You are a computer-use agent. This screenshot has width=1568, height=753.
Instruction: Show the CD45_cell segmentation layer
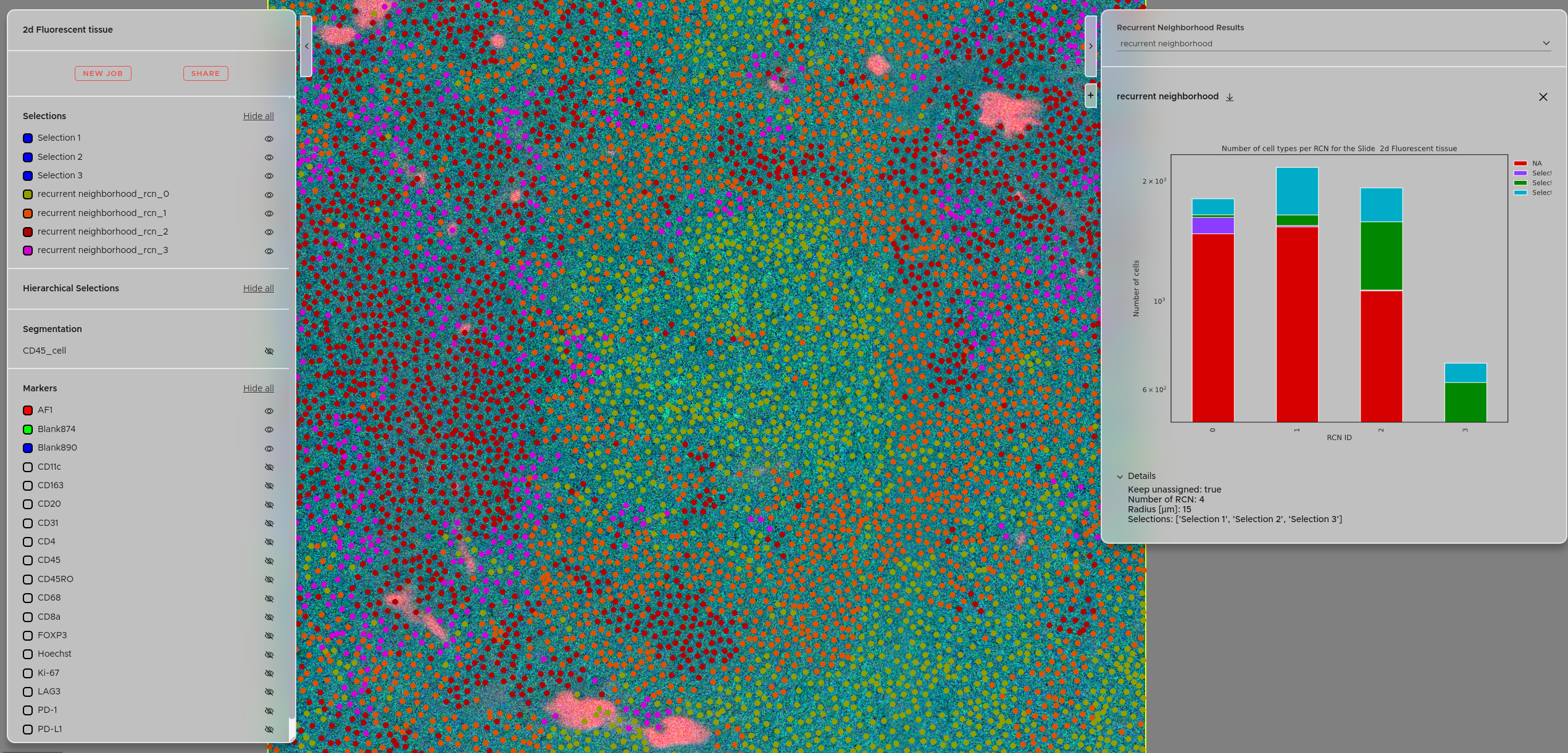pos(269,351)
